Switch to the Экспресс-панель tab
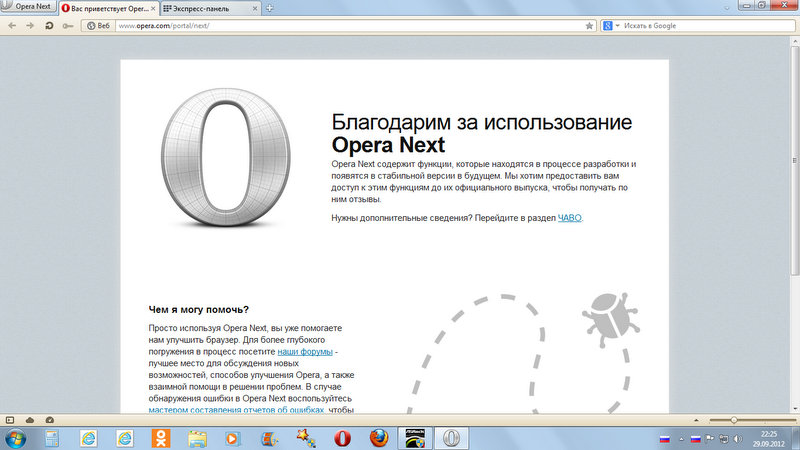Screen dimensions: 800x450 click(x=210, y=9)
